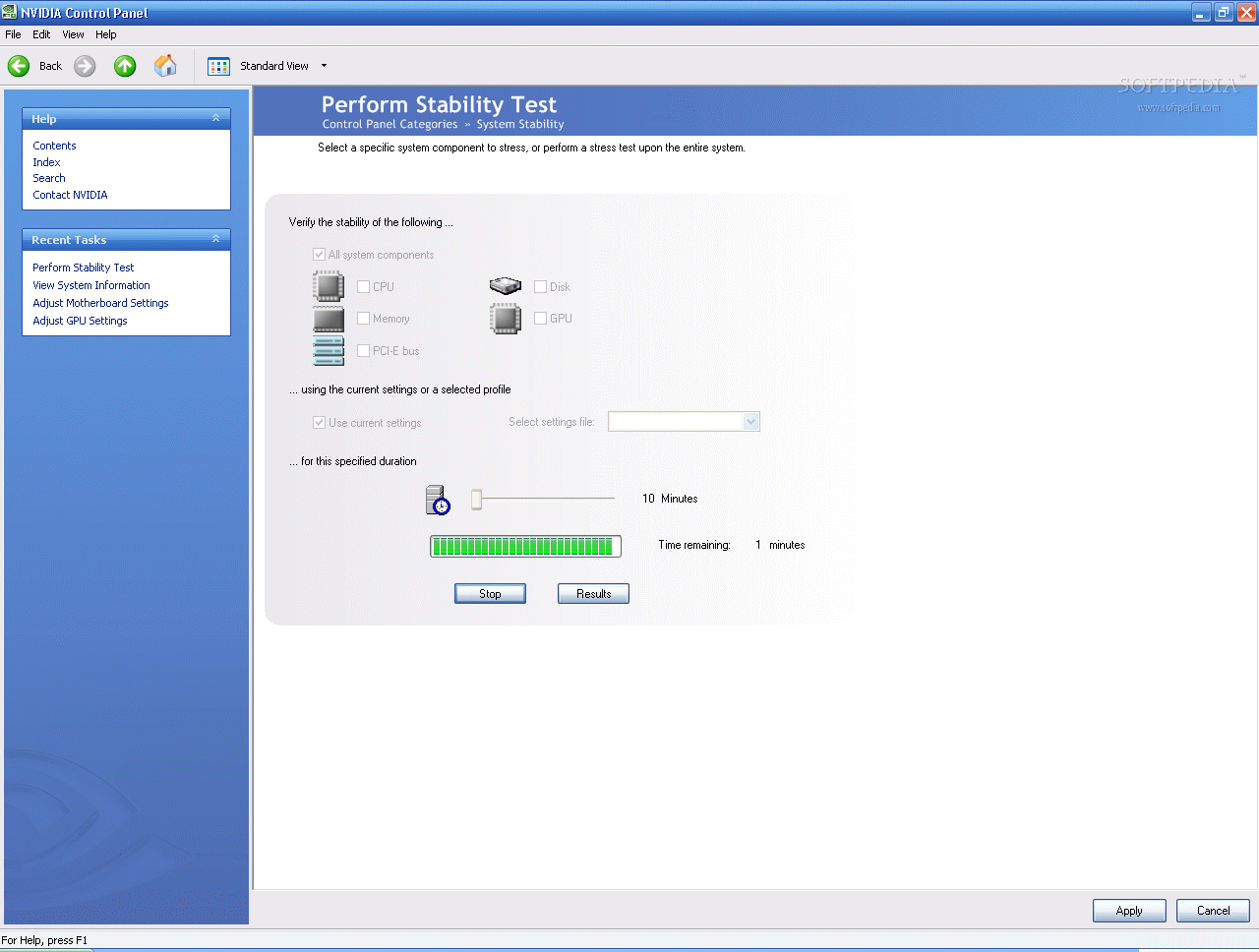The image size is (1259, 952).
Task: Toggle All system components checkbox
Action: [319, 255]
